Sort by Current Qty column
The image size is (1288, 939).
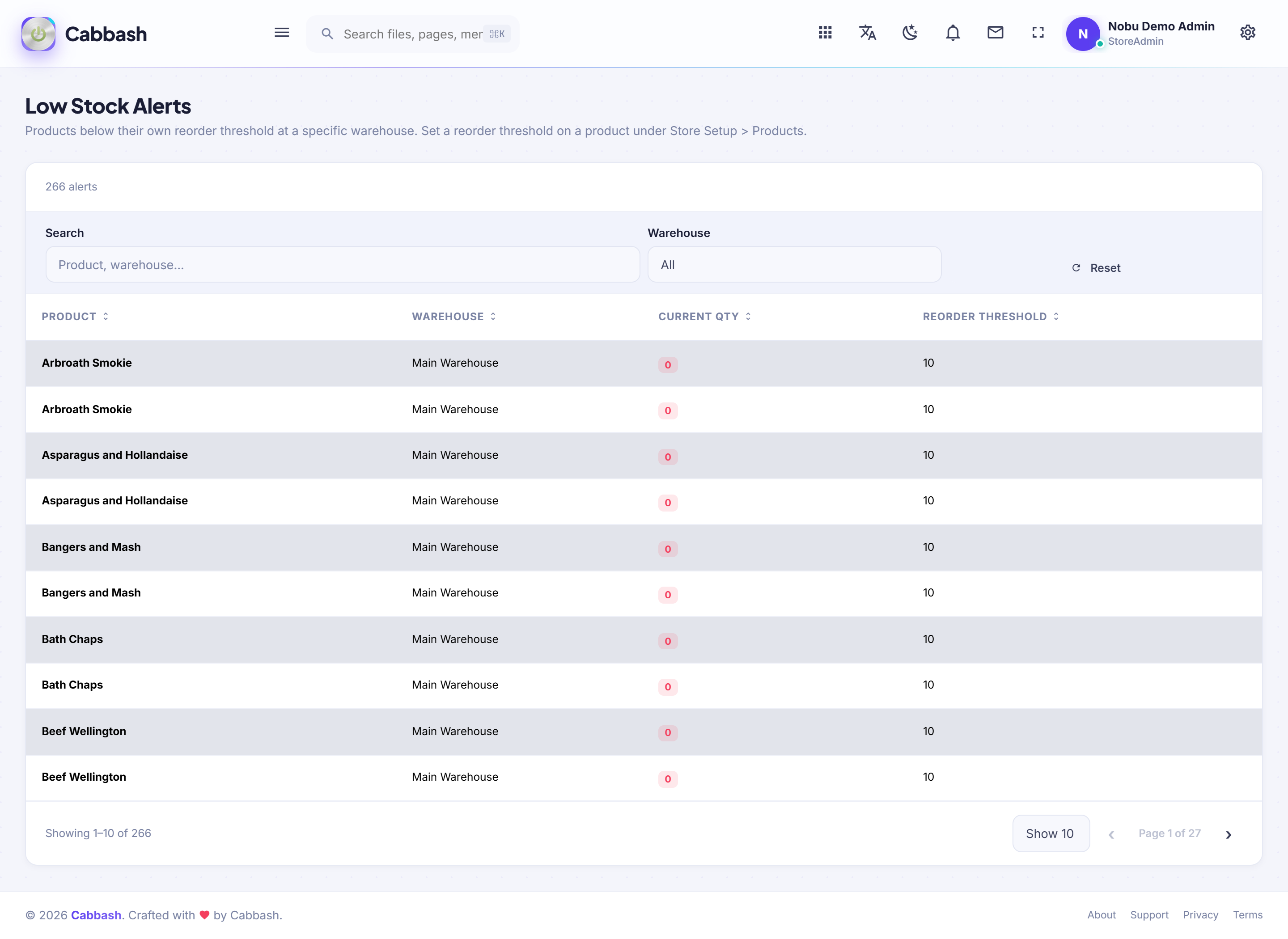click(x=705, y=317)
